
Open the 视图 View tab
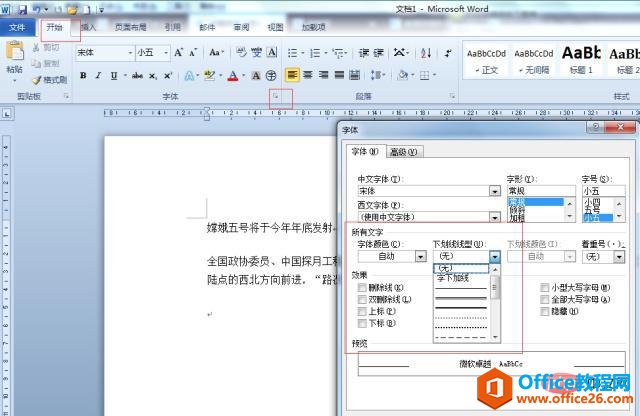(x=276, y=27)
